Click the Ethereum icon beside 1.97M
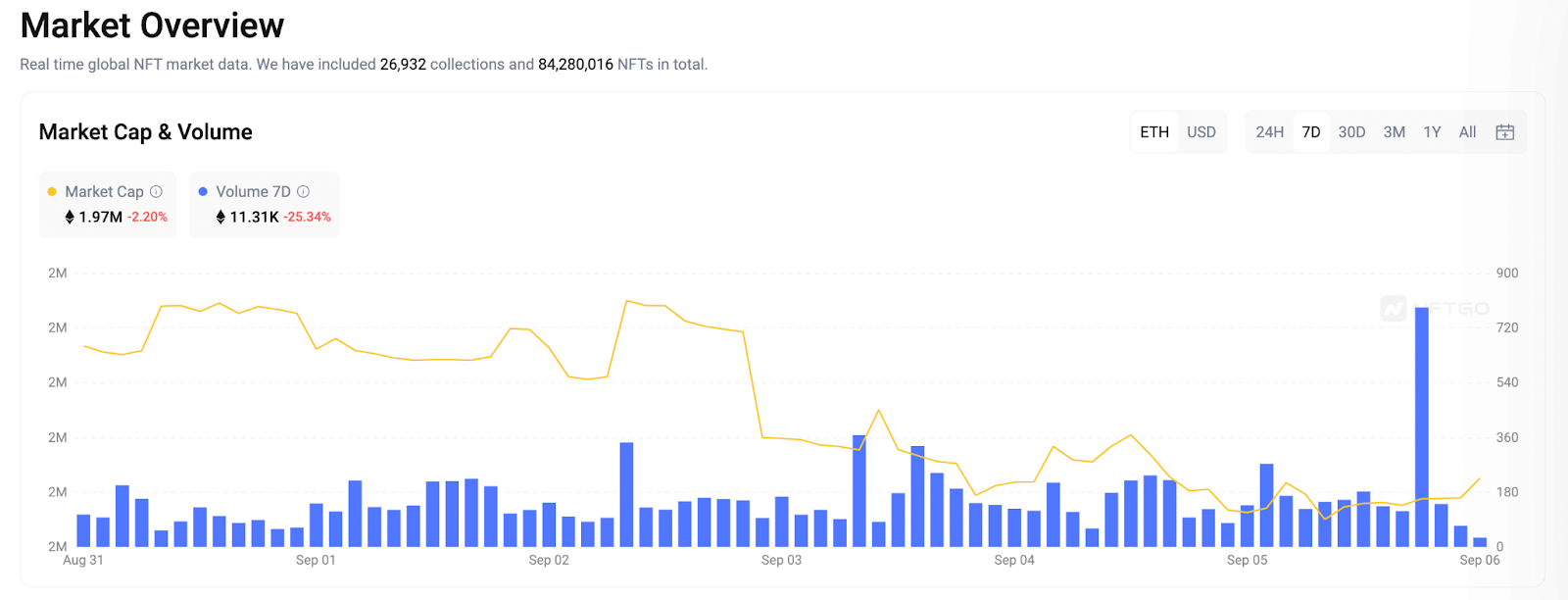Image resolution: width=1568 pixels, height=600 pixels. [x=70, y=217]
